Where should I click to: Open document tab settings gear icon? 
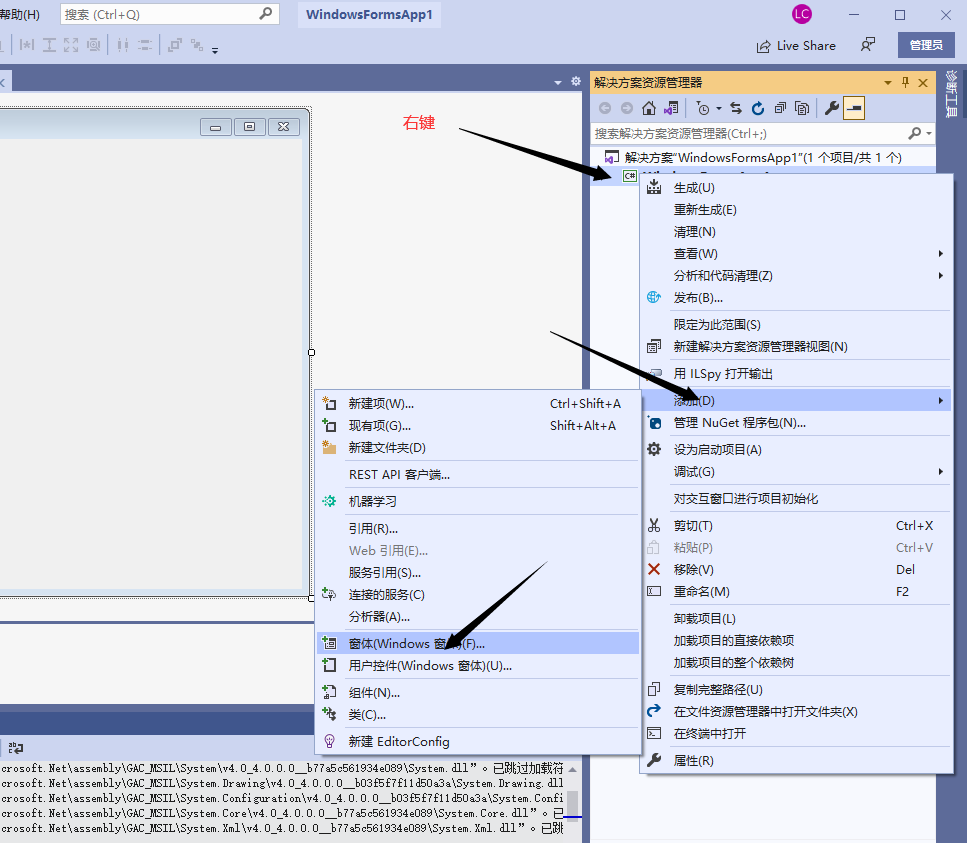pyautogui.click(x=576, y=81)
